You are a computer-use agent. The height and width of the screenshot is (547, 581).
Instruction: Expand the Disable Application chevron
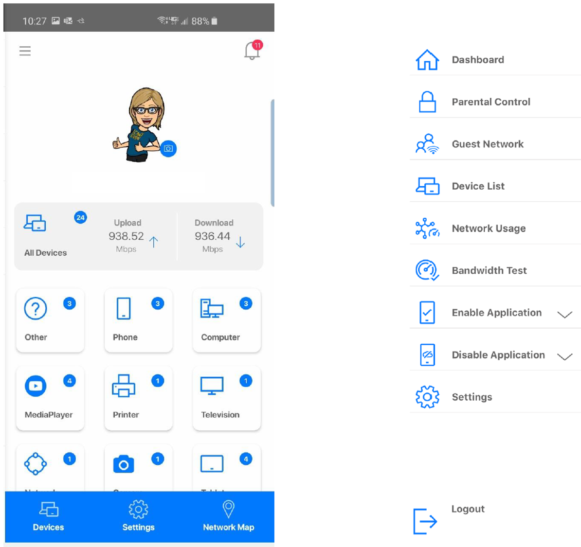point(565,357)
